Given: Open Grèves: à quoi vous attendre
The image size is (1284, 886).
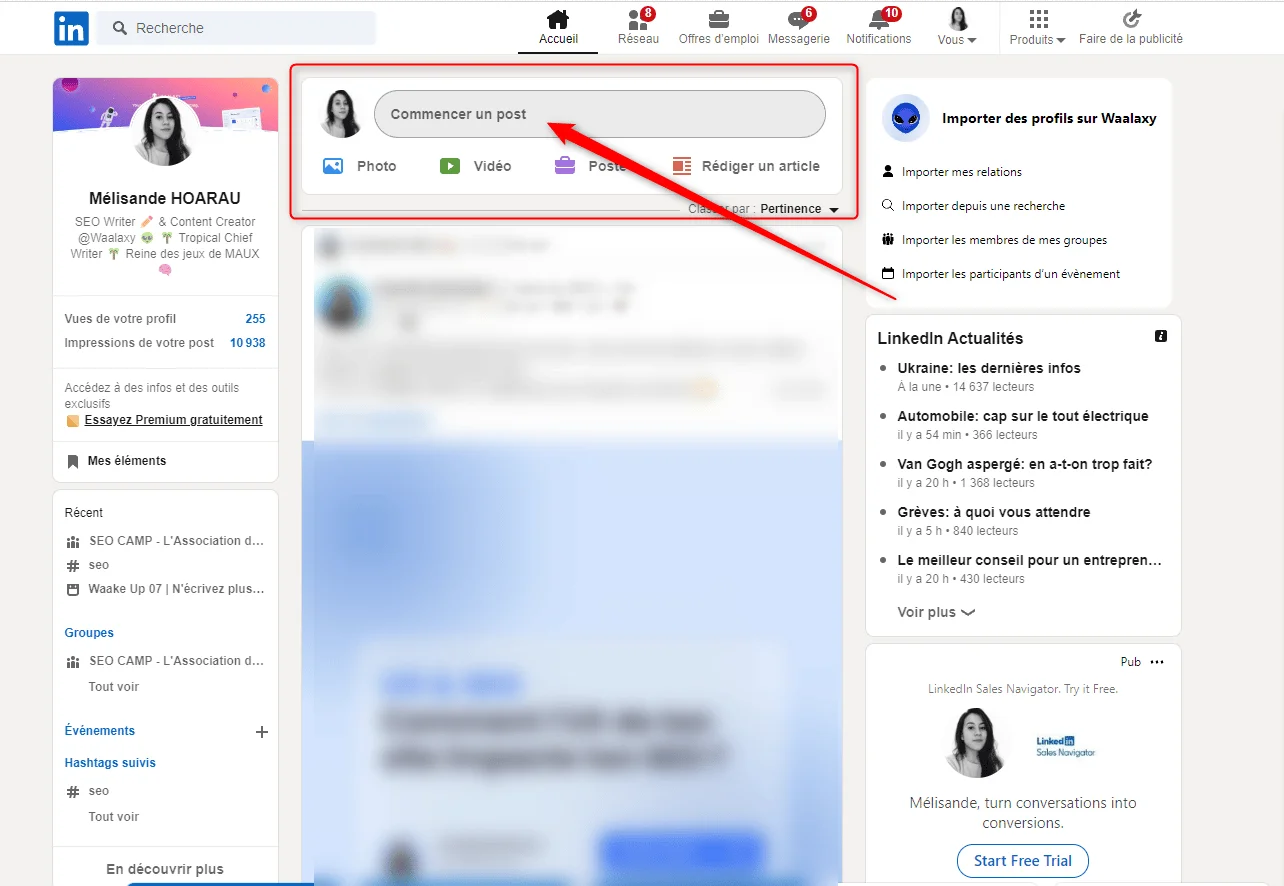Looking at the screenshot, I should coord(994,512).
